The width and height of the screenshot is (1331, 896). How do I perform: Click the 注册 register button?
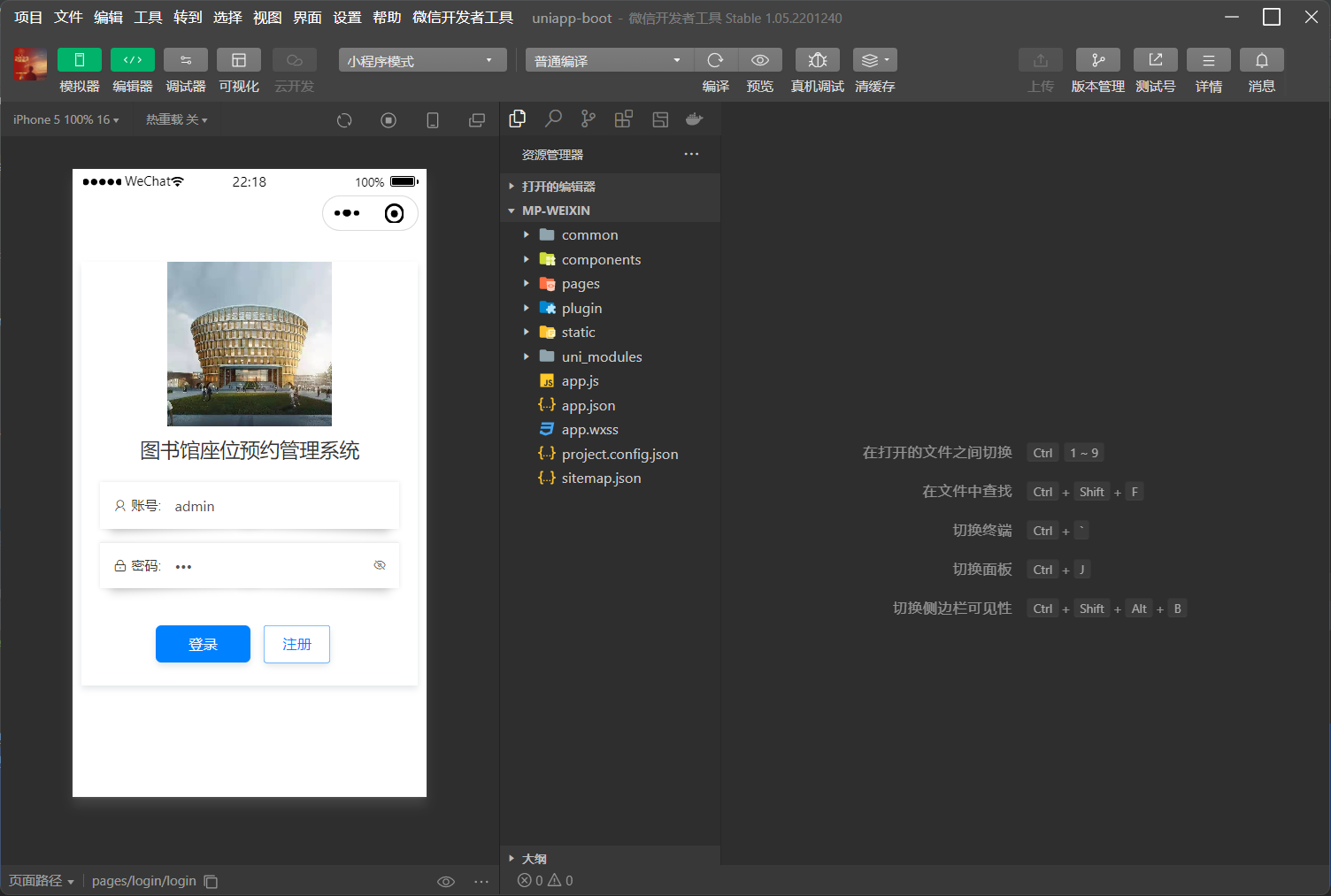click(296, 644)
